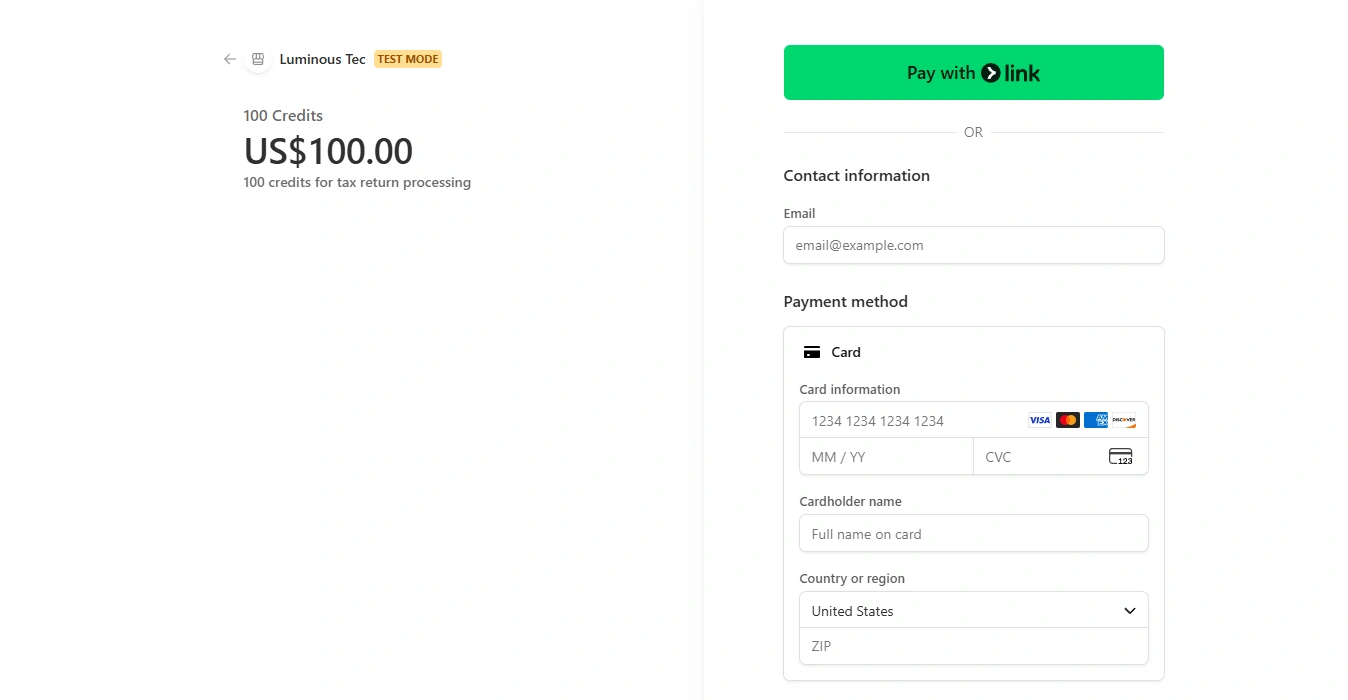Click the CVC card hint icon
The image size is (1348, 700).
pos(1121,457)
